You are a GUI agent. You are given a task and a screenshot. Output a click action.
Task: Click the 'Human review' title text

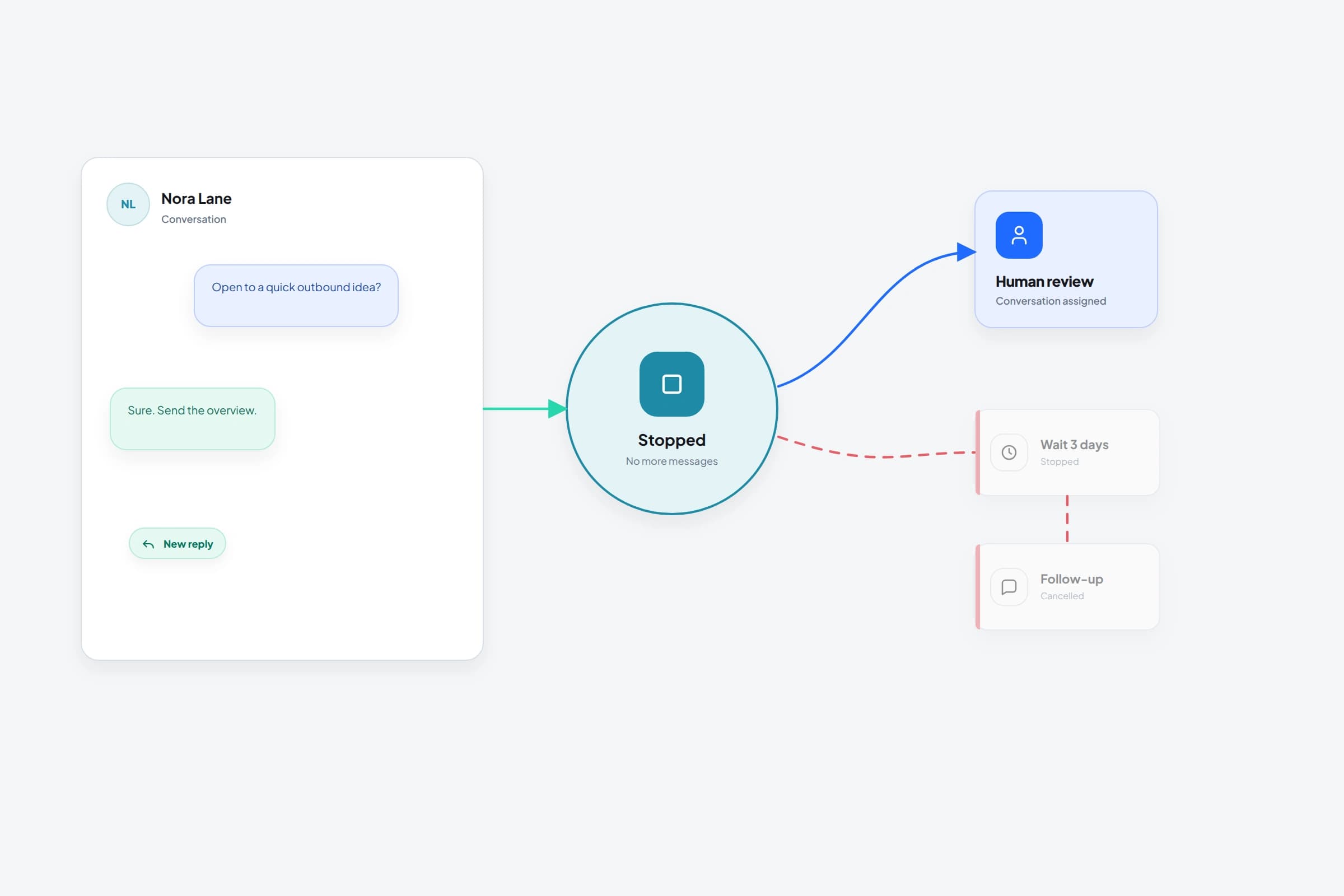click(1044, 282)
